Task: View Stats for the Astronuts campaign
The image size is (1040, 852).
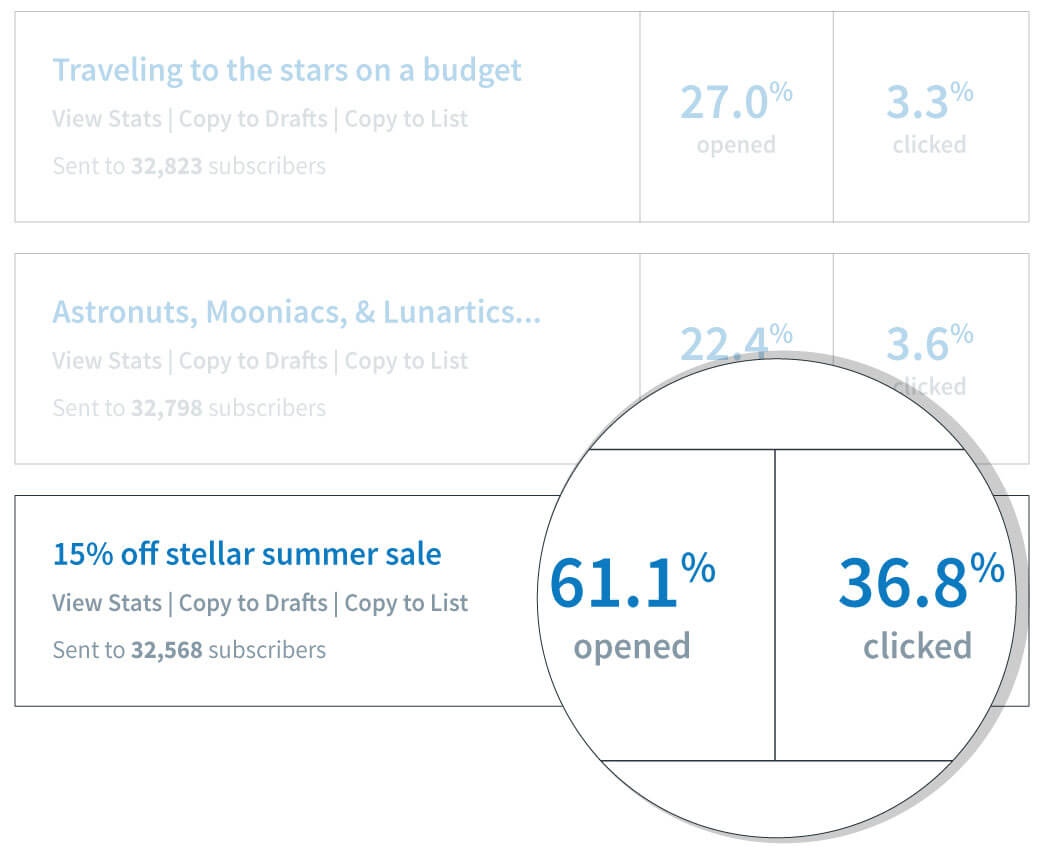Action: (x=104, y=361)
